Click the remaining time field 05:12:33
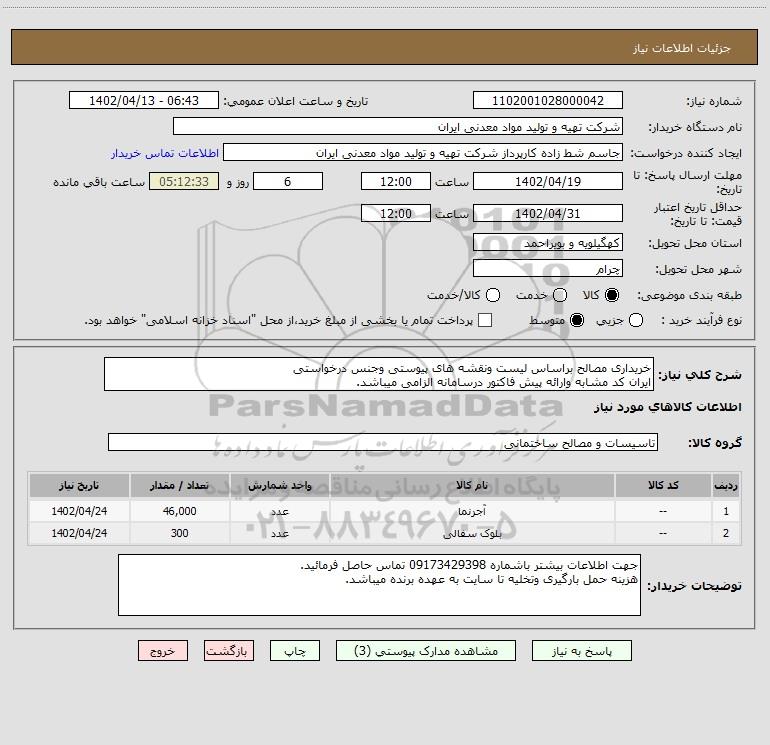This screenshot has width=770, height=745. point(184,181)
